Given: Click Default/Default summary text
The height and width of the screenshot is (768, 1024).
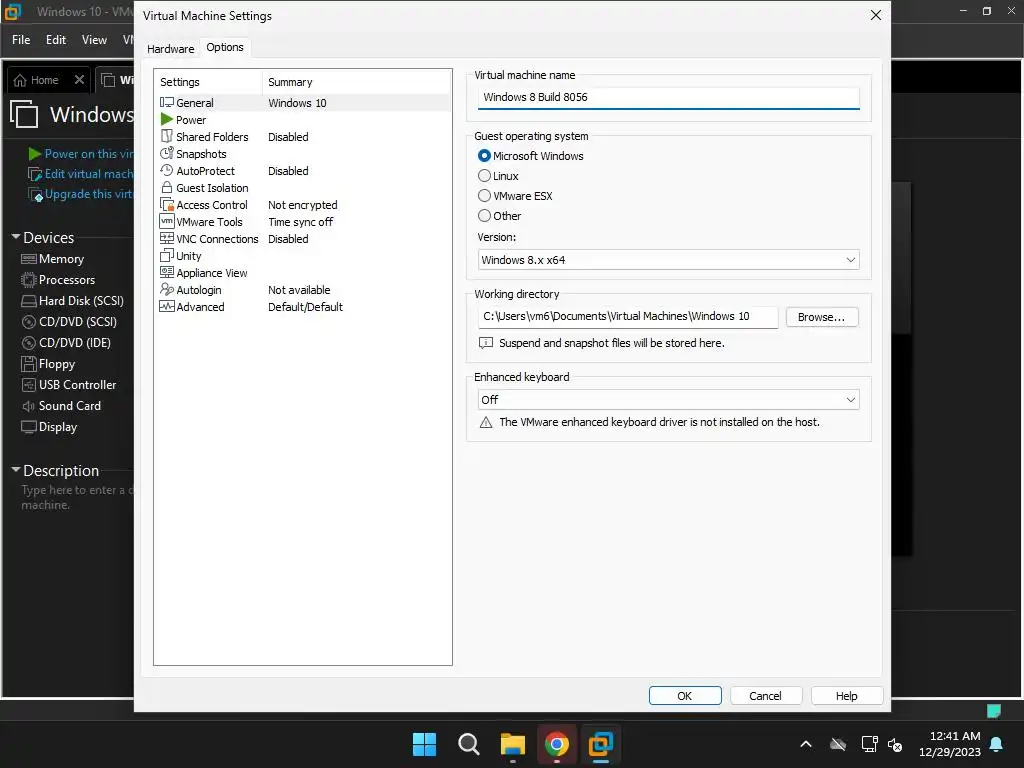Looking at the screenshot, I should coord(305,307).
